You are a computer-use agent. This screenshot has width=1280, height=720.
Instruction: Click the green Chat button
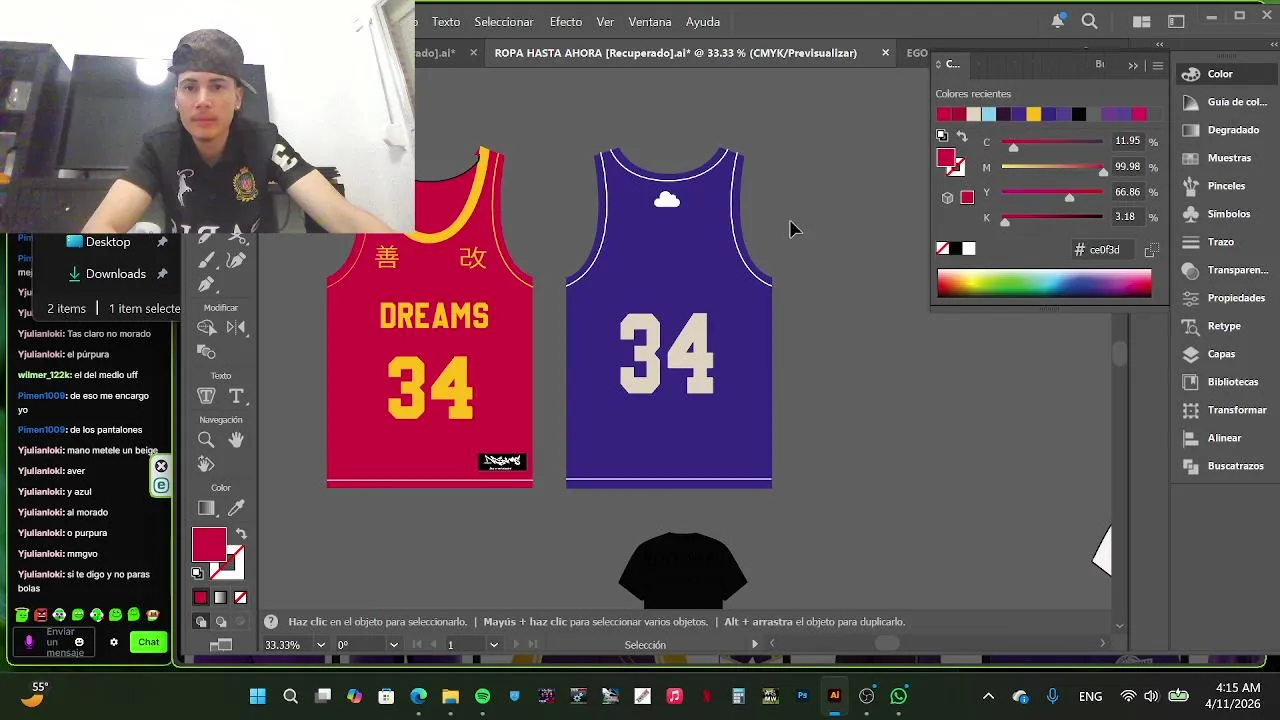[149, 642]
